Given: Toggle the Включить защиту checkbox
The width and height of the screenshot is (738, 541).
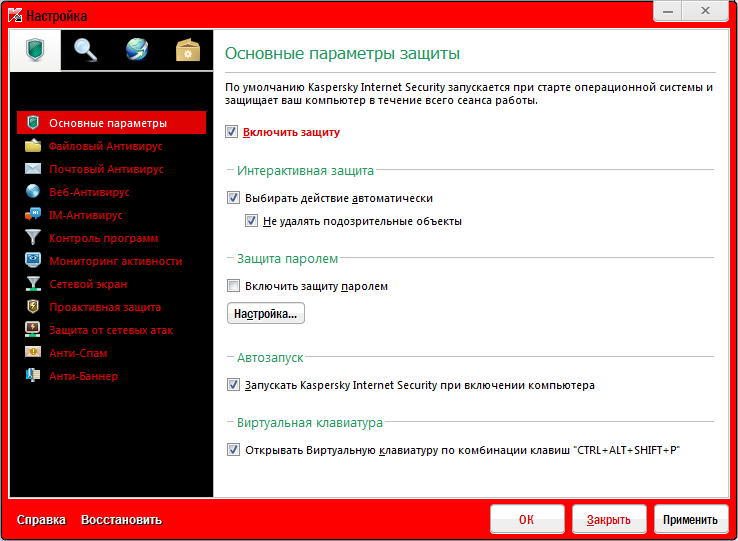Looking at the screenshot, I should click(x=232, y=132).
